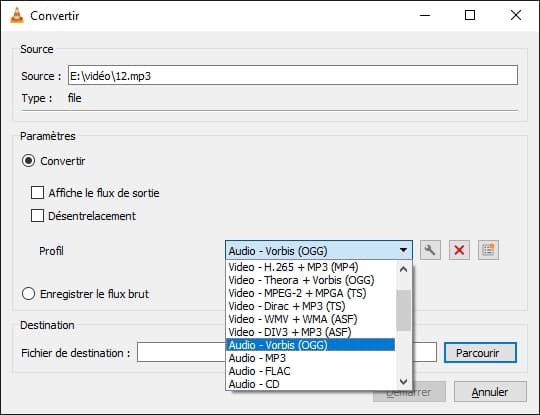The image size is (540, 415).
Task: Minimize the Convertir window
Action: tap(425, 15)
